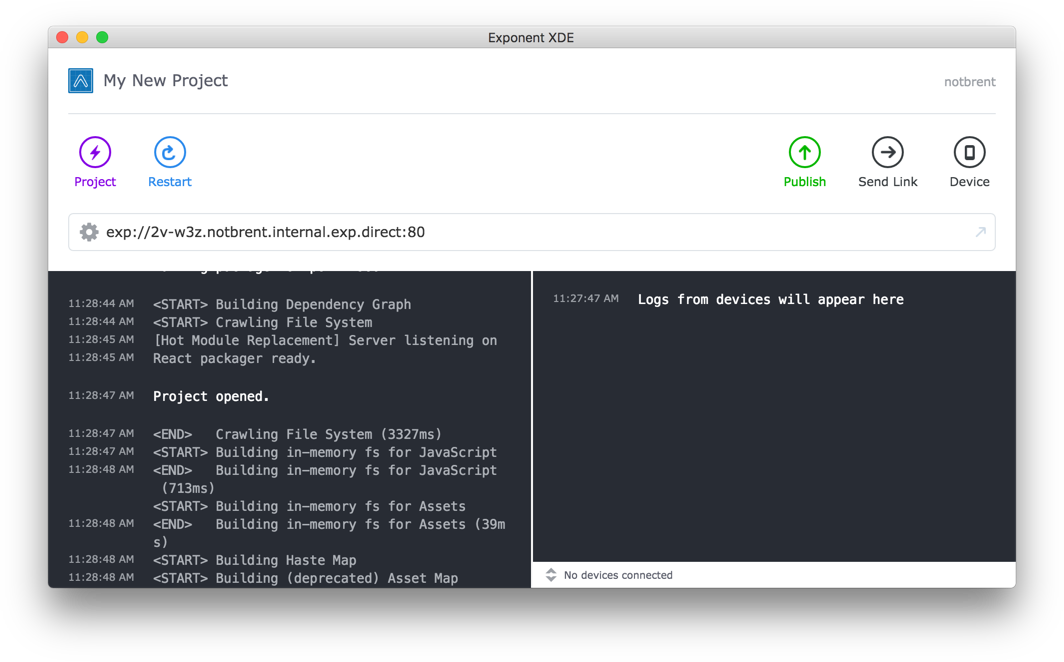This screenshot has width=1064, height=662.
Task: Close the Exponent XDE window
Action: click(x=62, y=37)
